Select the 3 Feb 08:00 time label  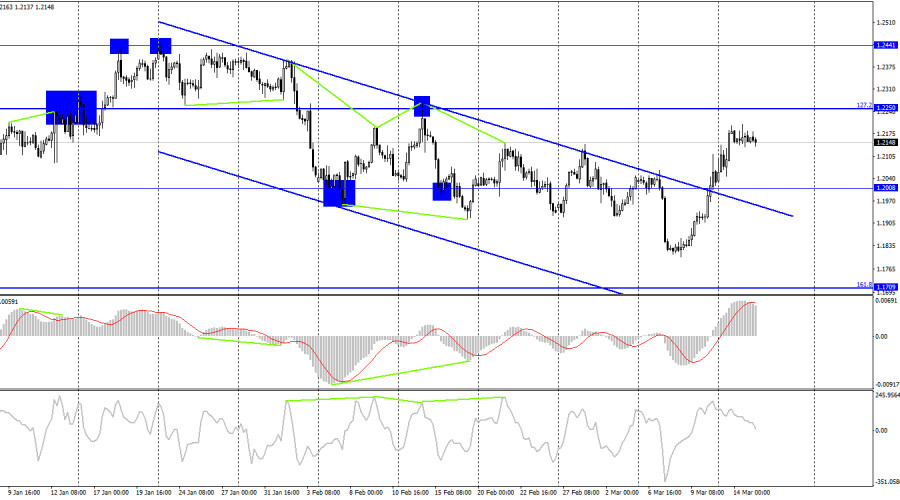click(x=323, y=493)
